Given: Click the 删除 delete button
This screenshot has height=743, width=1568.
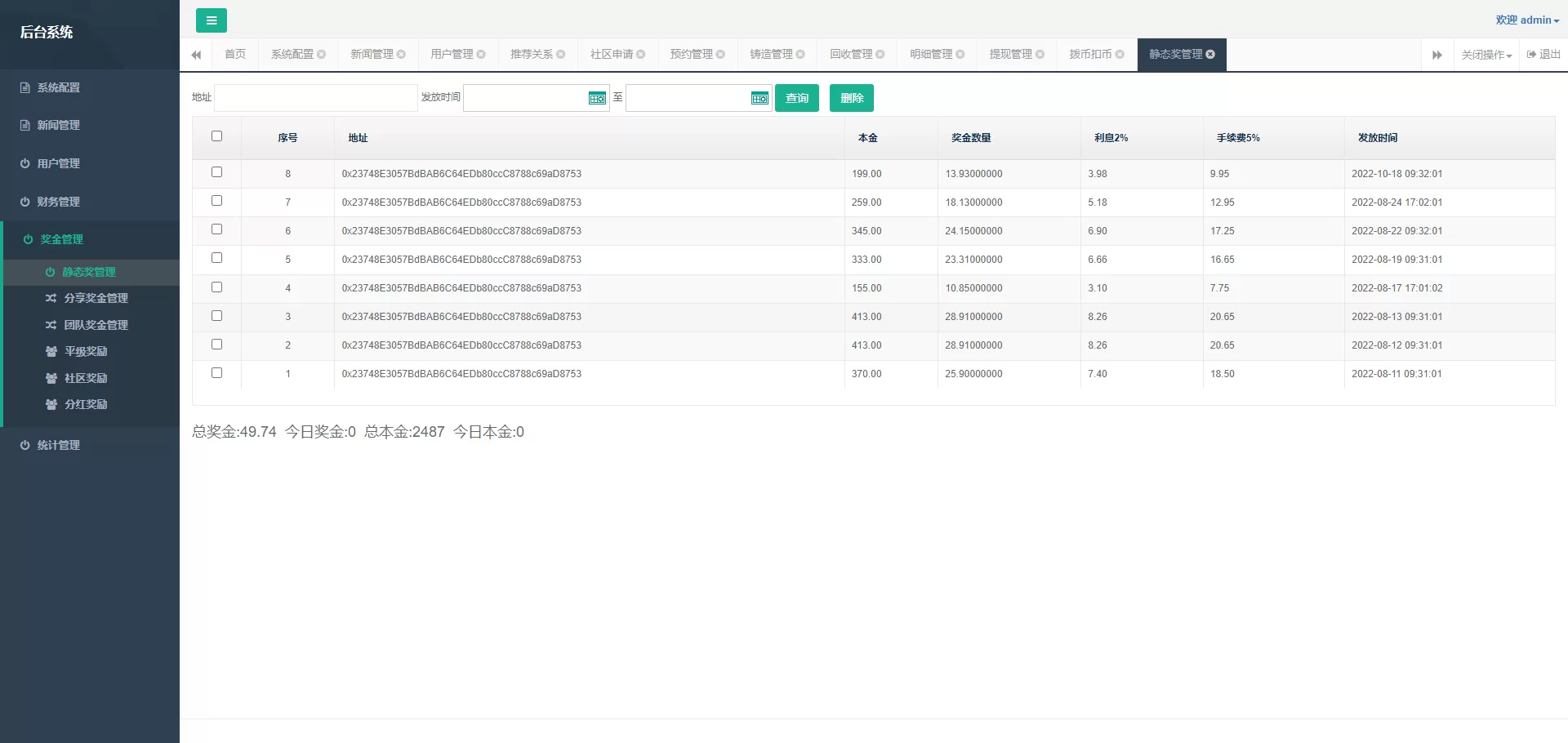Looking at the screenshot, I should point(851,99).
